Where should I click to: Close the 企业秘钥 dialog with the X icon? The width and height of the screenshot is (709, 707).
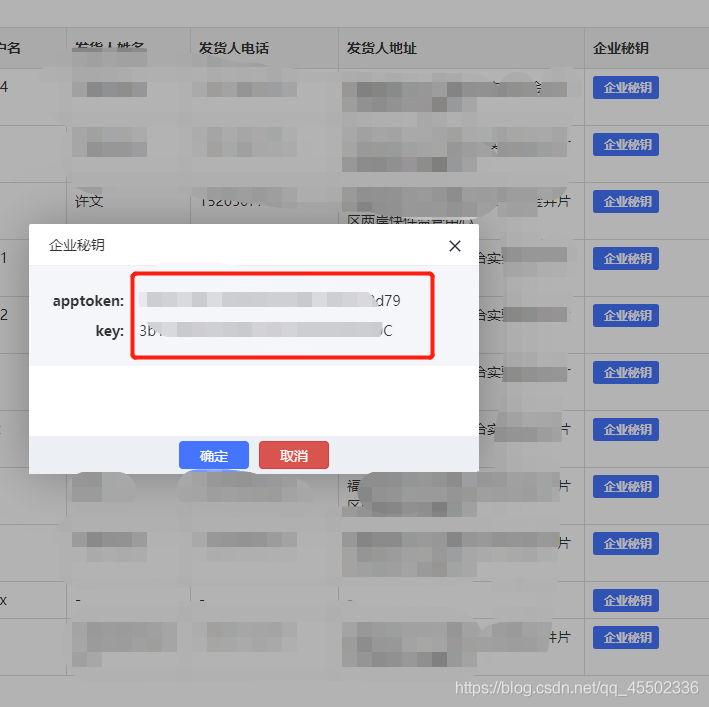point(455,246)
